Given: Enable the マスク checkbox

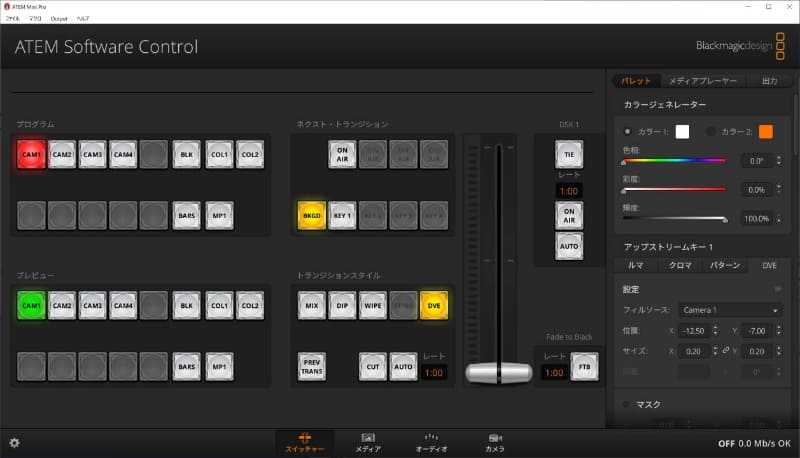Looking at the screenshot, I should (626, 404).
